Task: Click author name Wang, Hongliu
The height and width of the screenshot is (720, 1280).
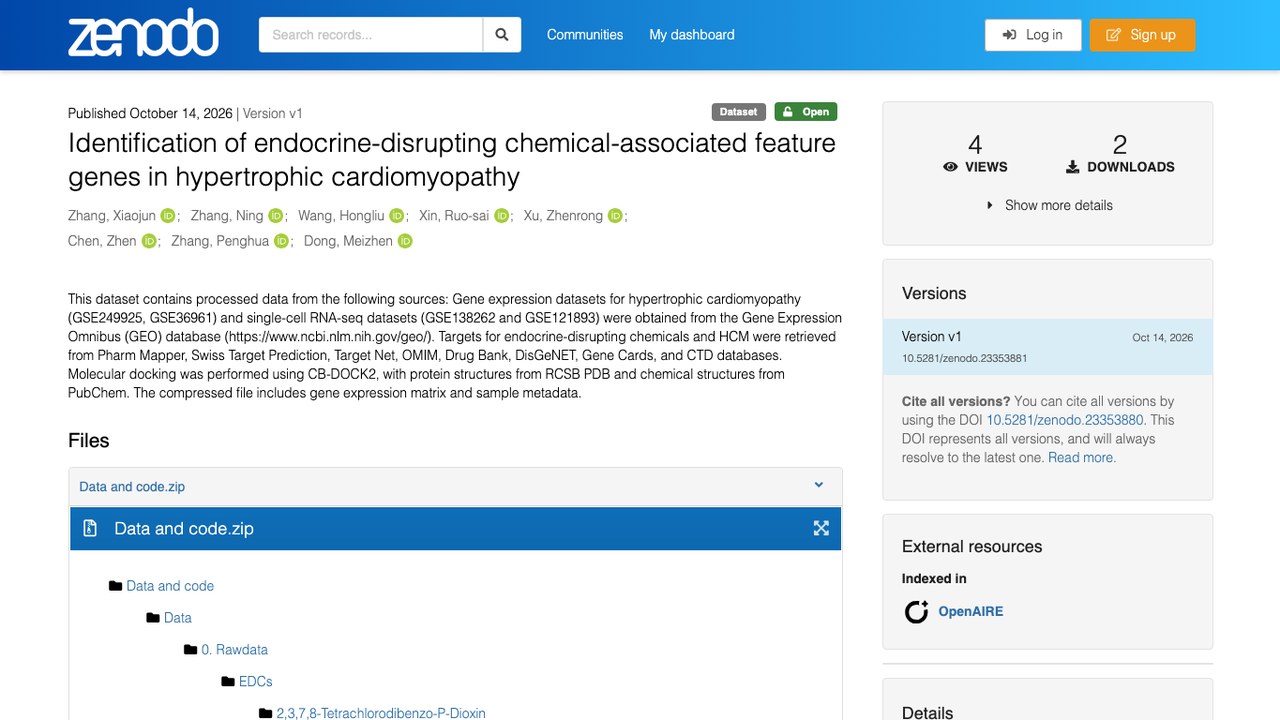Action: coord(341,216)
